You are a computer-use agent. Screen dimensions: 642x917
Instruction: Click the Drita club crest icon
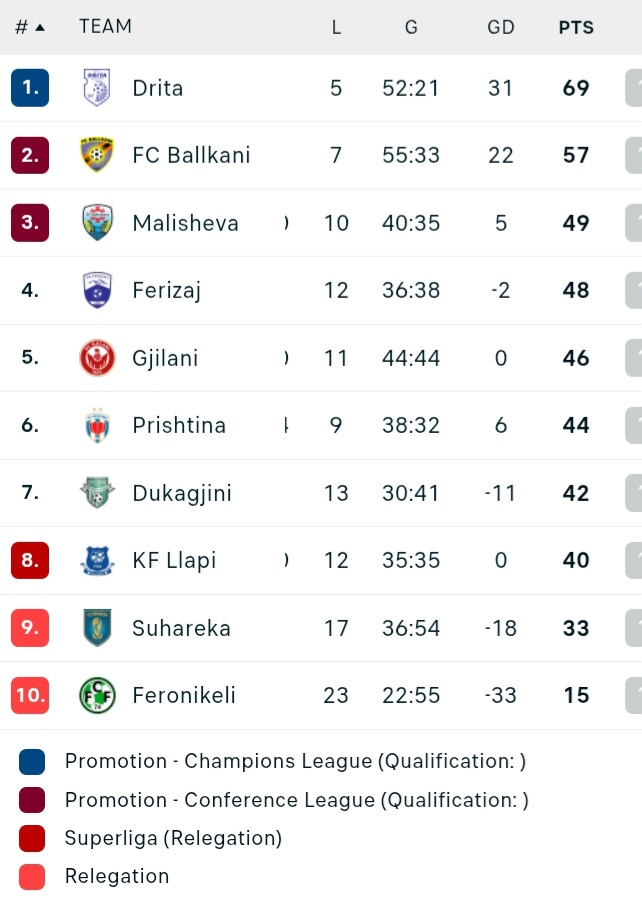coord(96,88)
